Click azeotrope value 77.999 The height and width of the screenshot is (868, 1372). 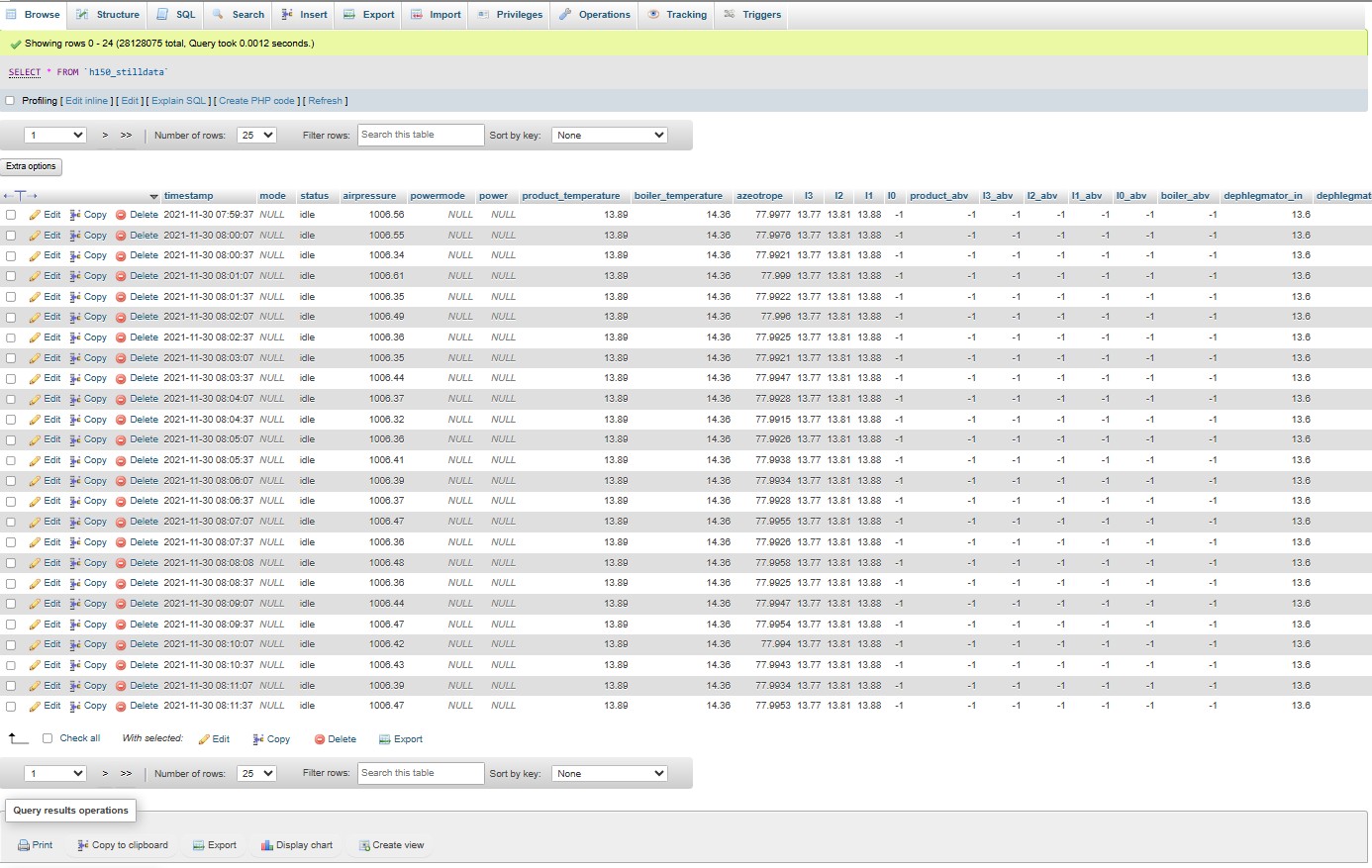pos(775,276)
